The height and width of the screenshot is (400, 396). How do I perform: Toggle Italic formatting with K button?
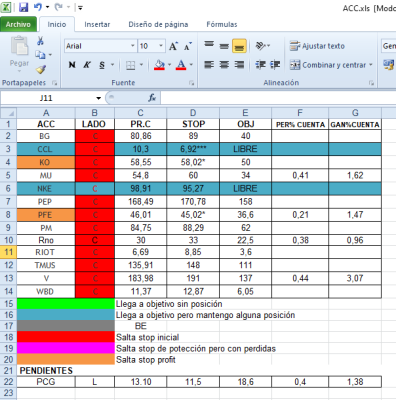[87, 65]
